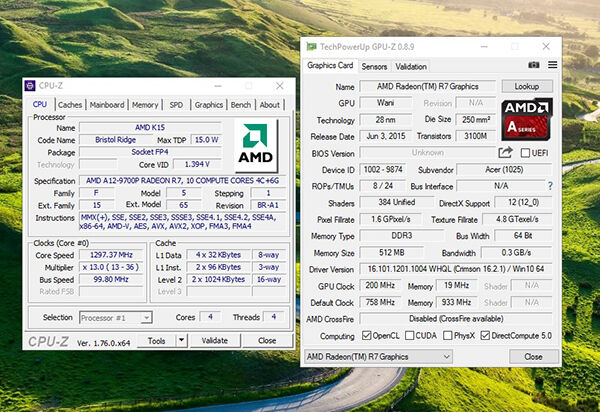This screenshot has width=600, height=412.
Task: Open the Memory tab in CPU-Z
Action: tap(145, 105)
